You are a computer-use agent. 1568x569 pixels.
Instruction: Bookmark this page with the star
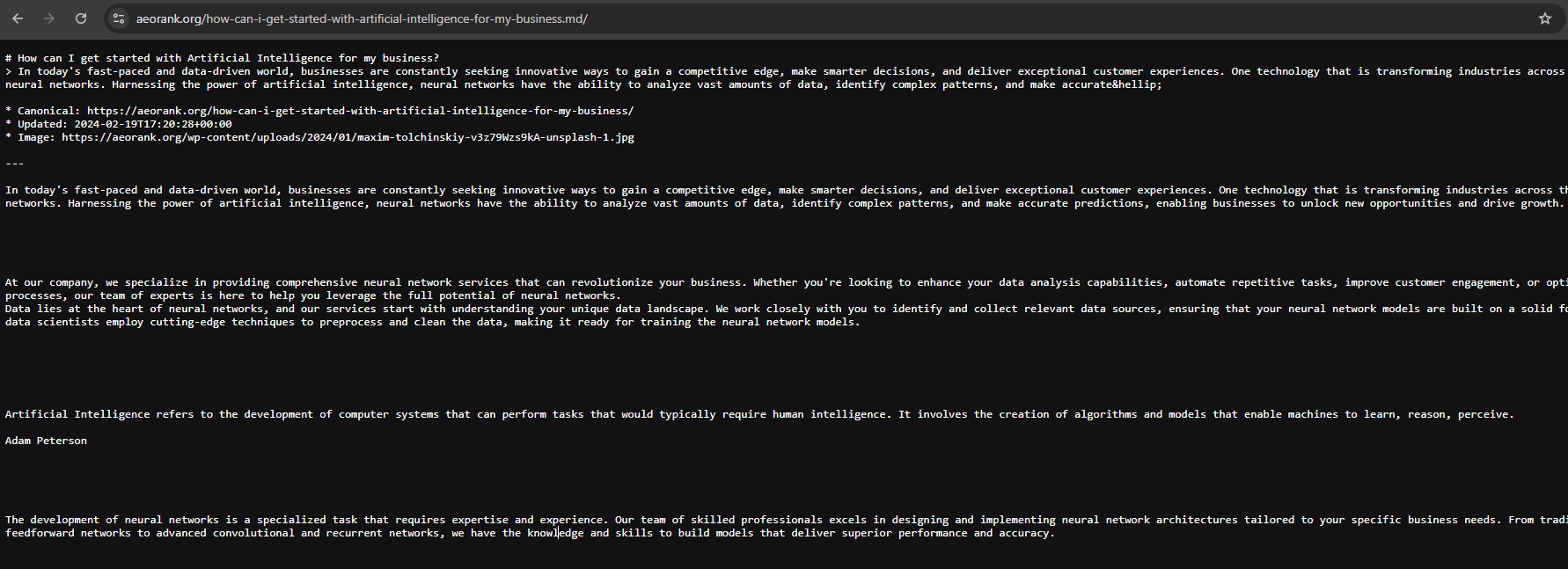[x=1545, y=18]
